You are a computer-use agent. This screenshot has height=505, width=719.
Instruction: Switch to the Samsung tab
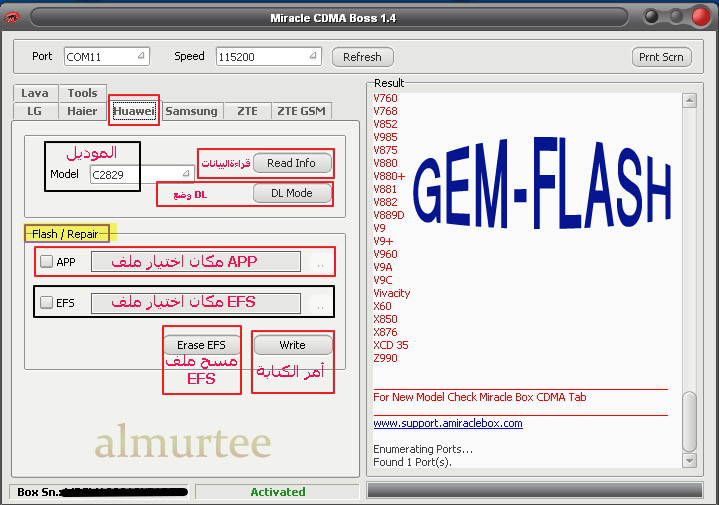coord(192,111)
